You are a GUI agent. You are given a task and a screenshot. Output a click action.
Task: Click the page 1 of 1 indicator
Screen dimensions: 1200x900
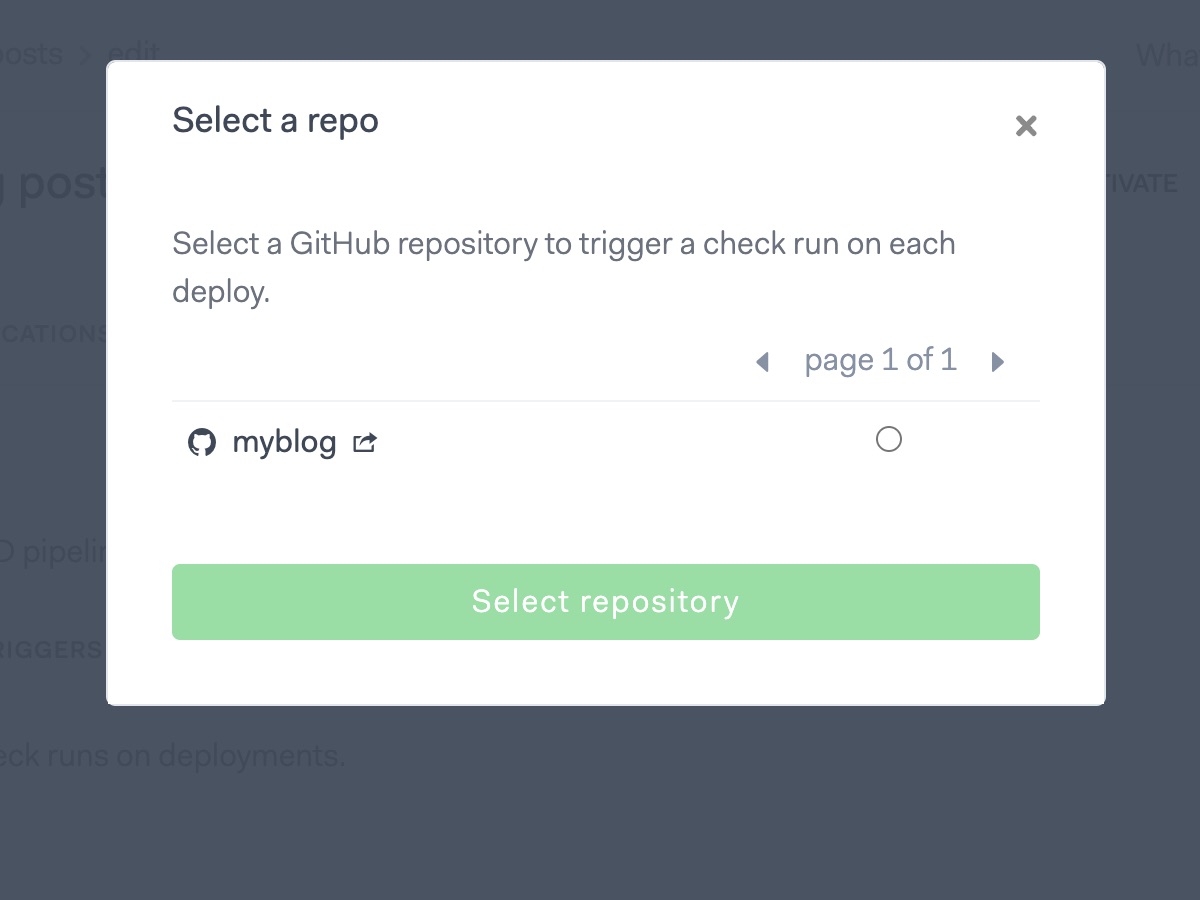click(880, 360)
